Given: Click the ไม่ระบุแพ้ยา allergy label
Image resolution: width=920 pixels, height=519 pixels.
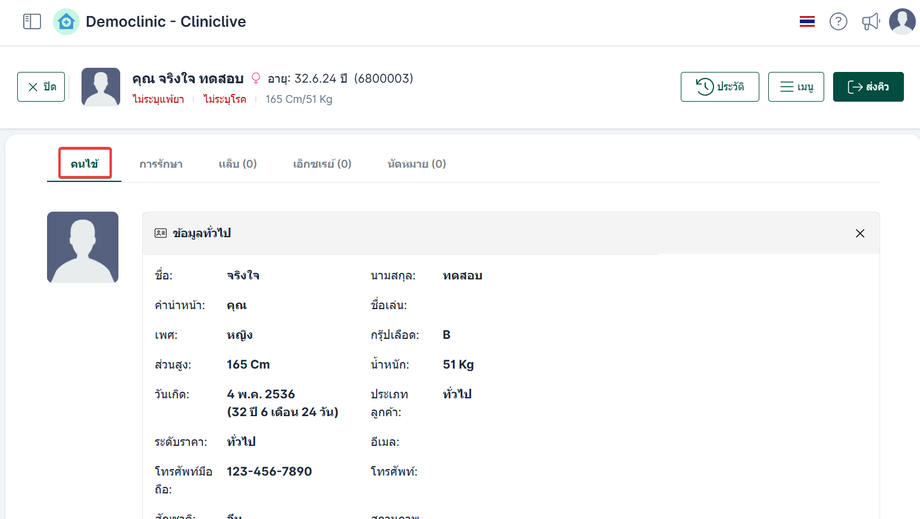Looking at the screenshot, I should (x=158, y=99).
